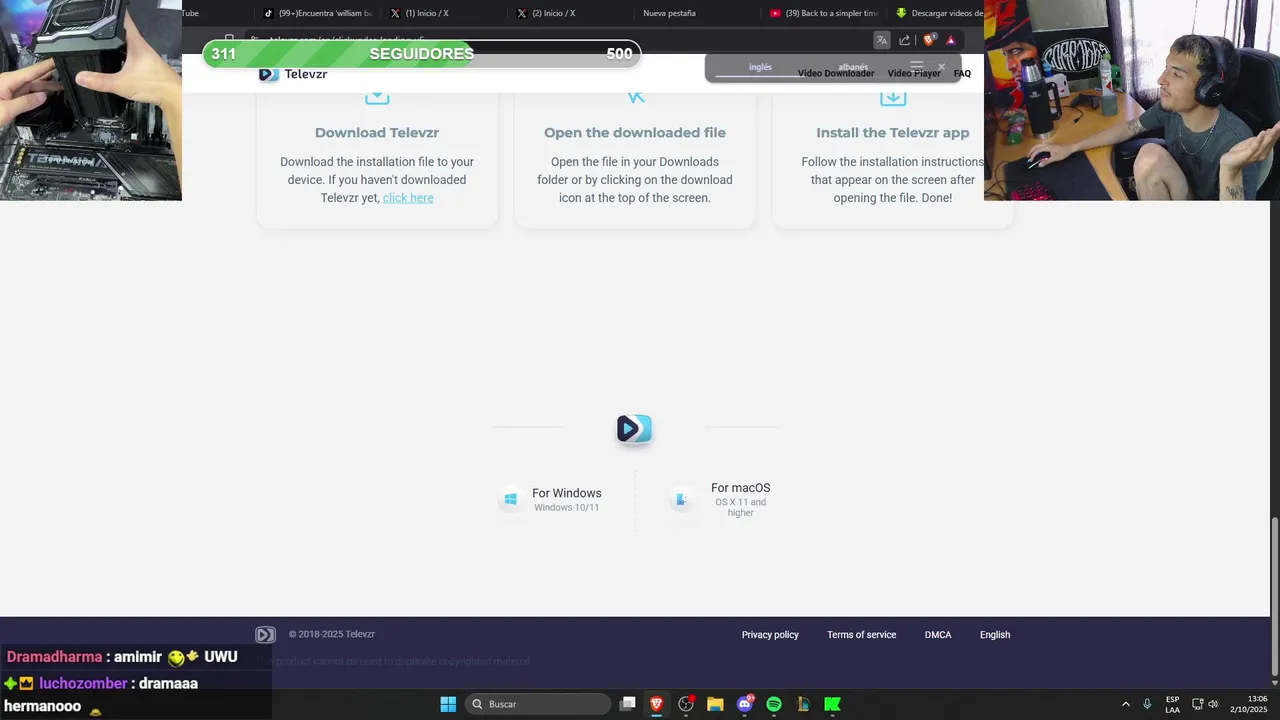
Task: Open the Privacy policy footer link
Action: (x=770, y=635)
